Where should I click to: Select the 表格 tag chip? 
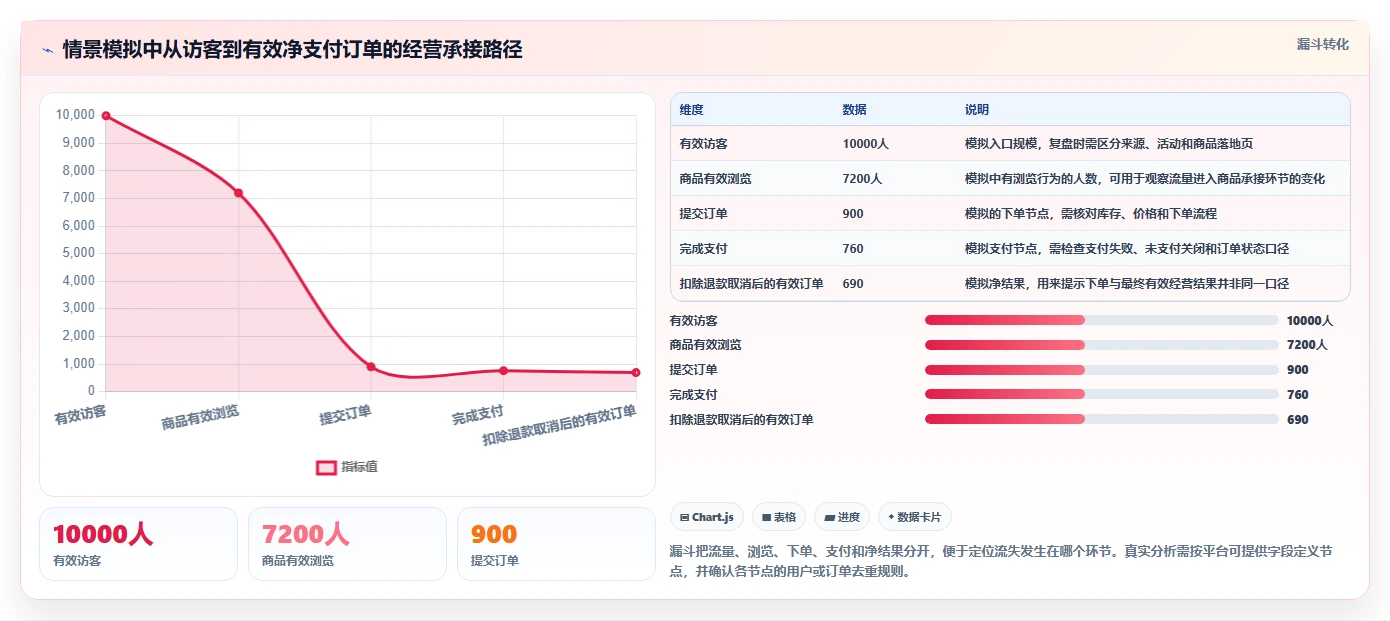pyautogui.click(x=779, y=517)
